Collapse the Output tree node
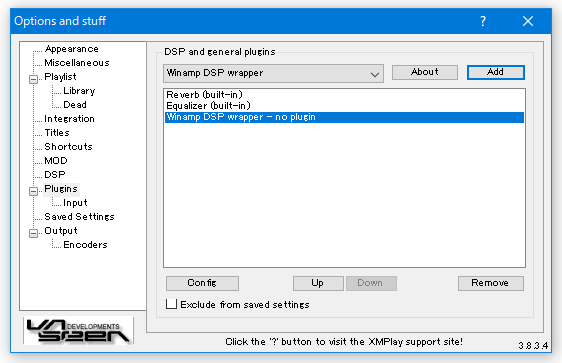 [x=33, y=233]
